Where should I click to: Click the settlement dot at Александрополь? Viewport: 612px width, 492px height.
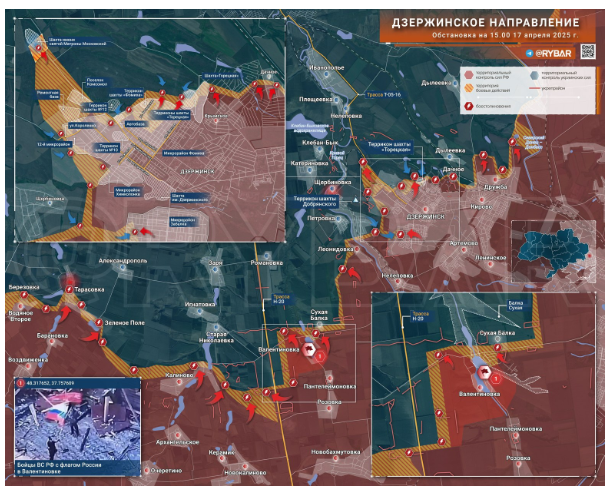(123, 267)
